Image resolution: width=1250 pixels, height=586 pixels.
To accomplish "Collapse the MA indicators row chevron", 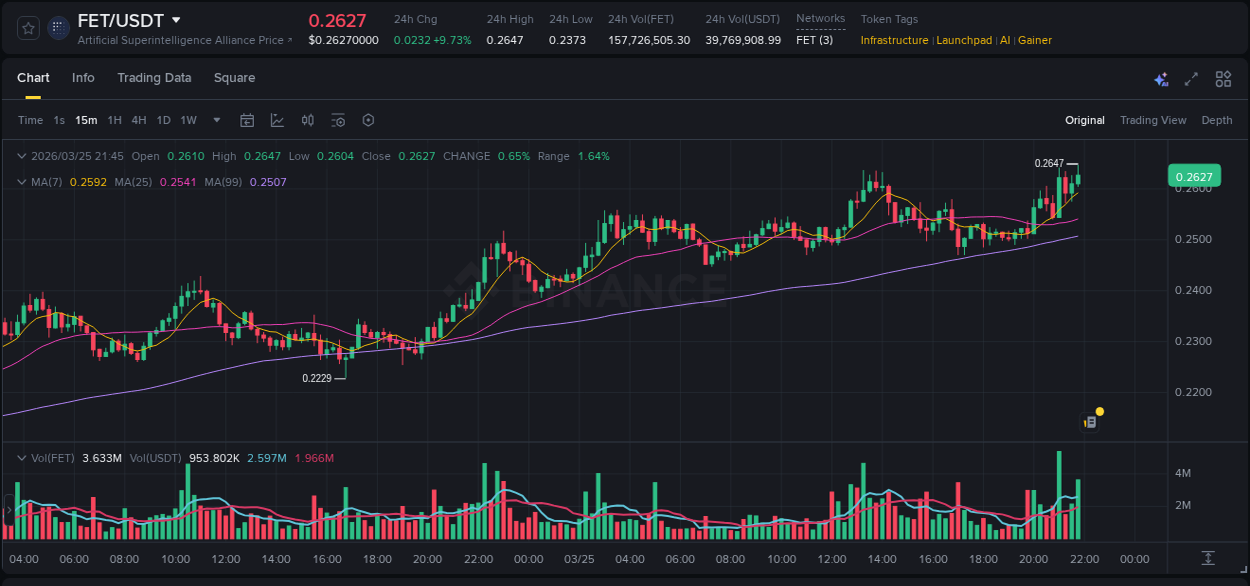I will [x=21, y=182].
